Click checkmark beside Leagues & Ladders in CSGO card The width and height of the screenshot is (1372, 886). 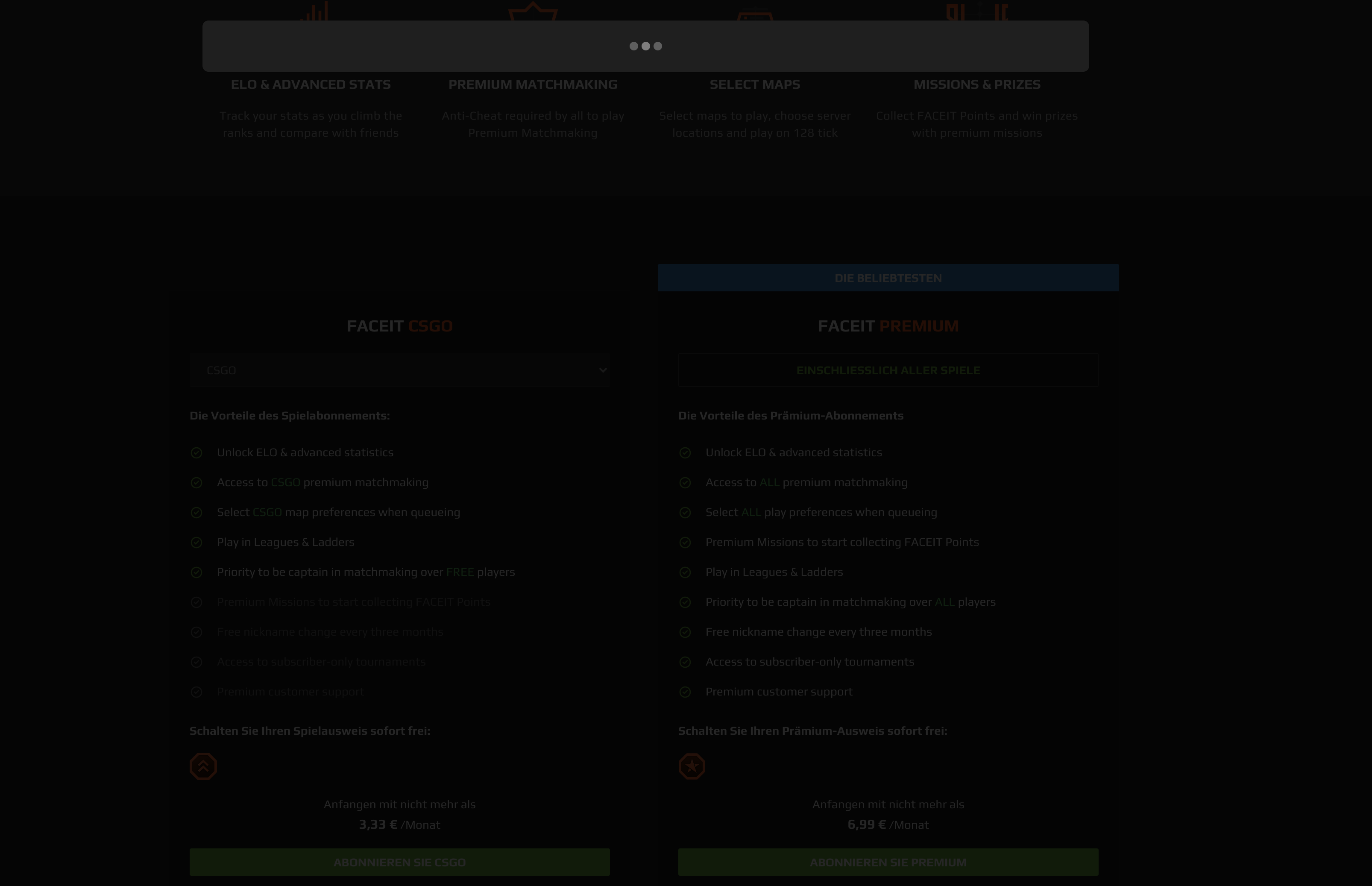(x=196, y=543)
